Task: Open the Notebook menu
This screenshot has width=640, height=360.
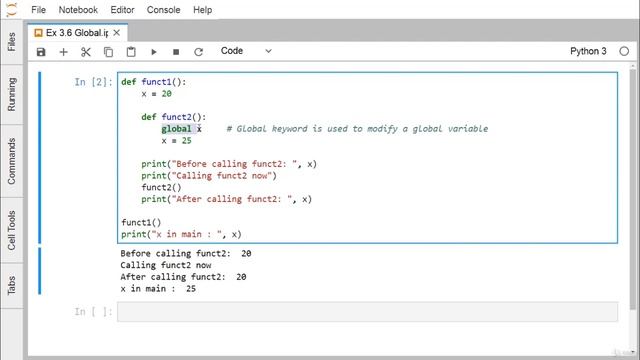Action: tap(78, 10)
